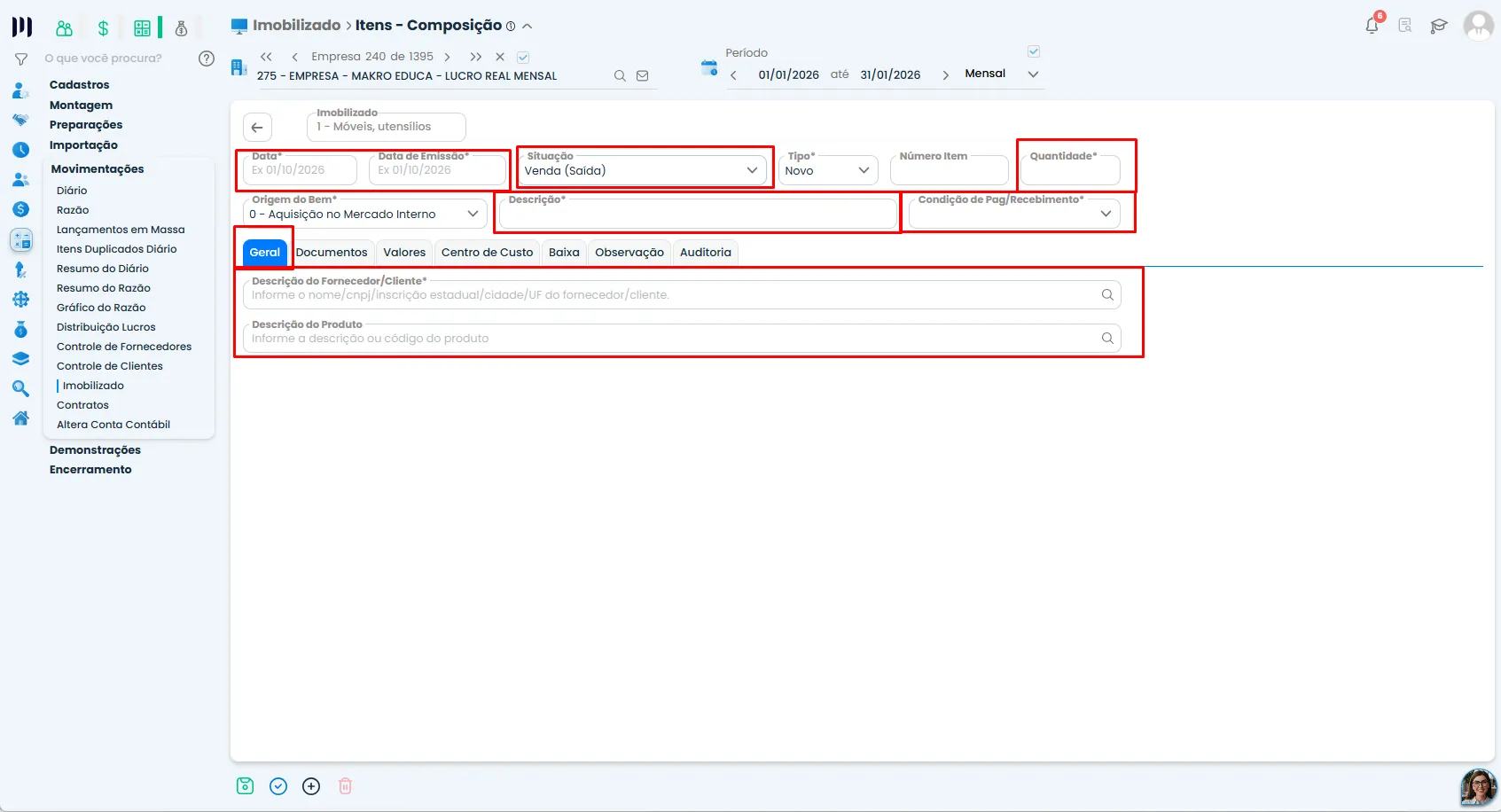Jump to last company with double arrow
This screenshot has height=812, width=1501.
point(476,57)
